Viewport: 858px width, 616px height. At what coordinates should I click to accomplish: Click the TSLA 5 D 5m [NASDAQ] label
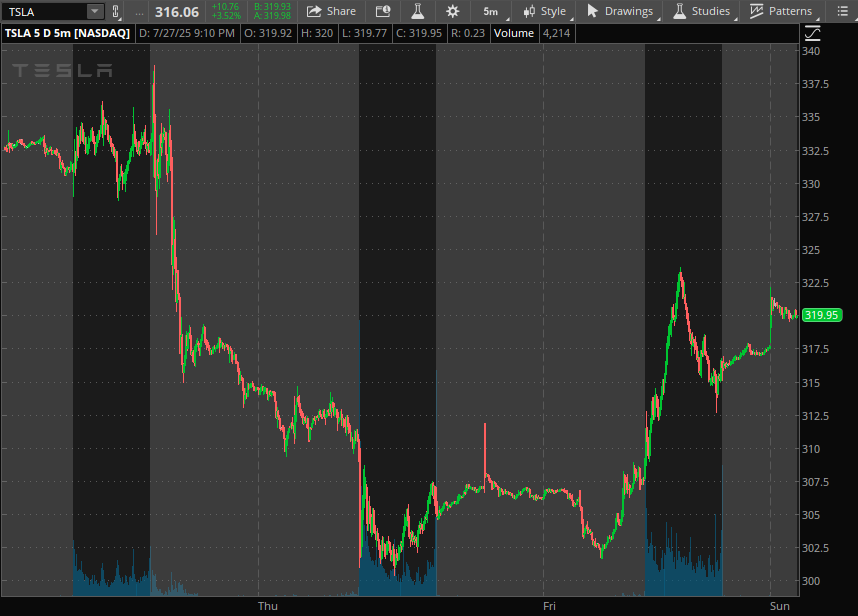coord(67,33)
